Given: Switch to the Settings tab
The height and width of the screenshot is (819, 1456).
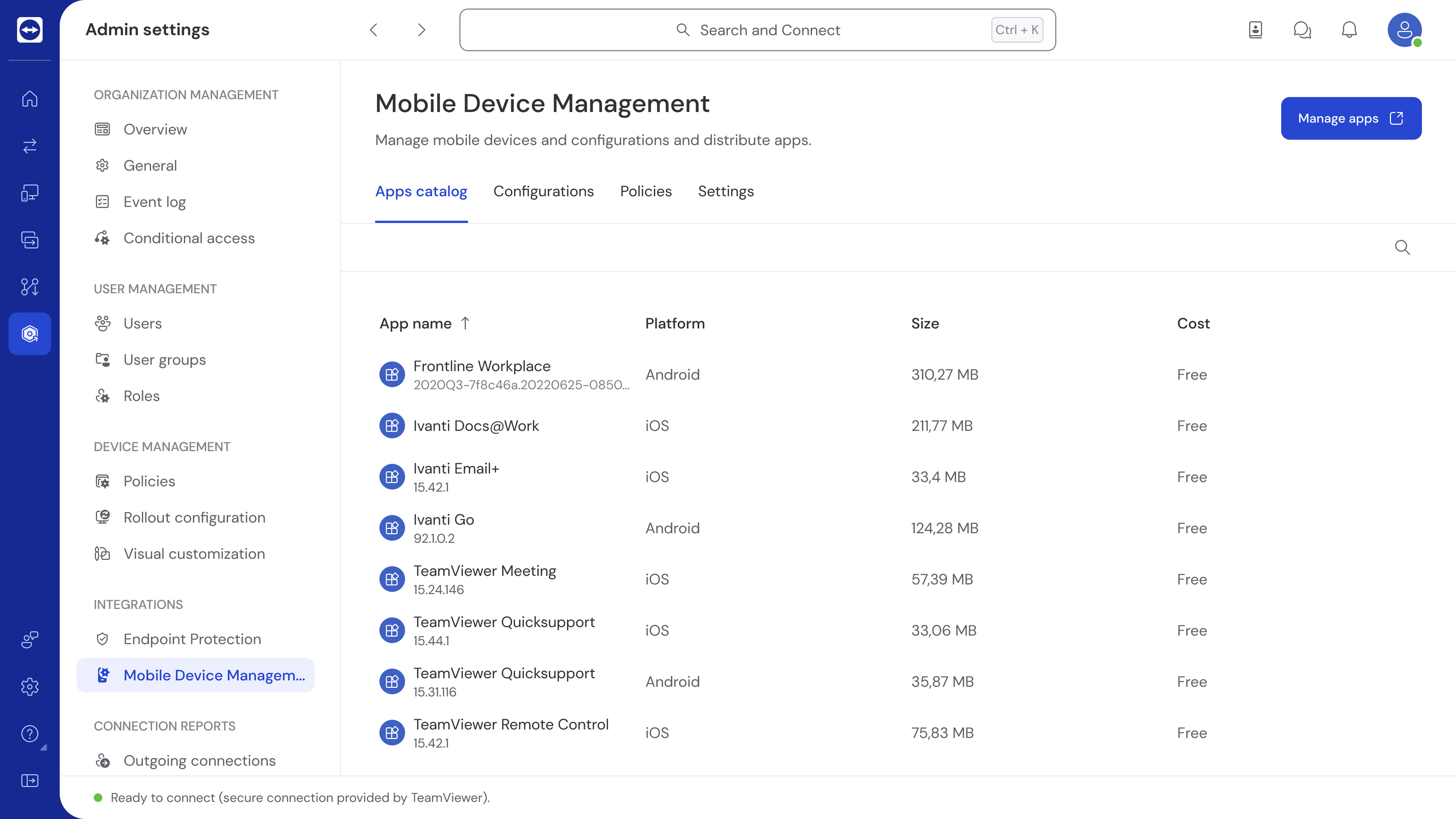Looking at the screenshot, I should coord(726,192).
